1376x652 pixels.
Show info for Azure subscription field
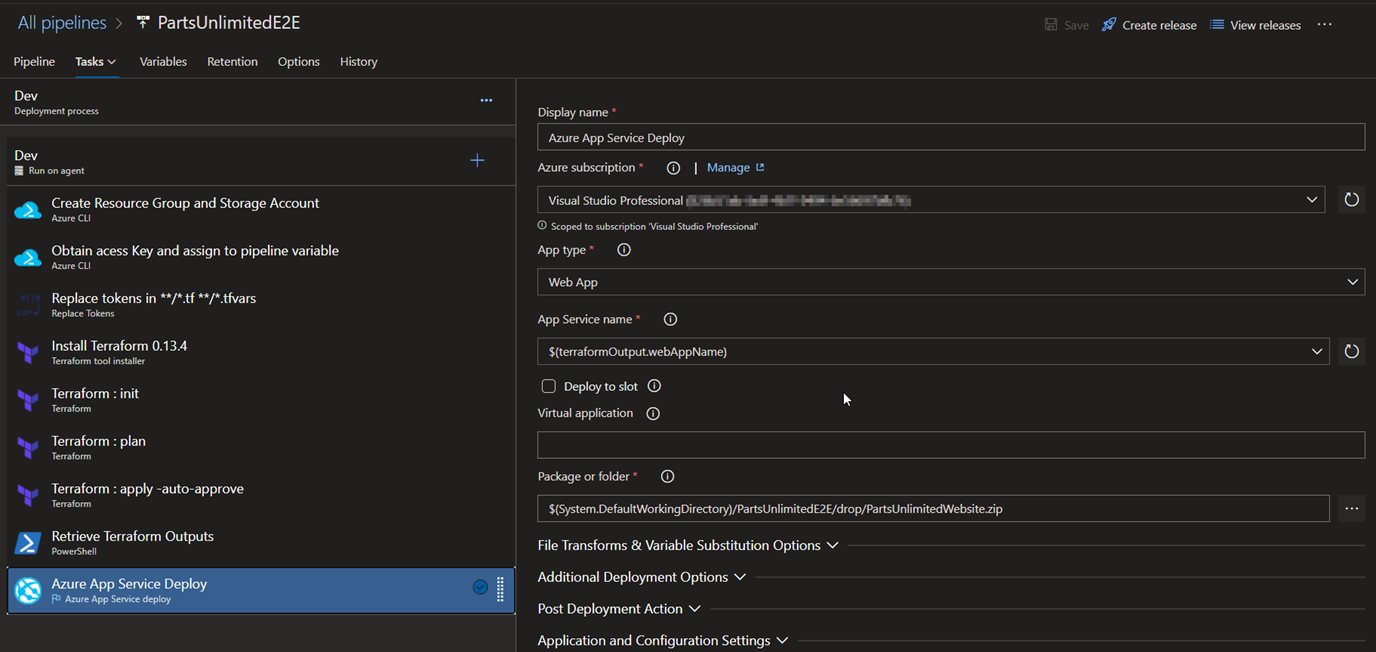[x=673, y=168]
